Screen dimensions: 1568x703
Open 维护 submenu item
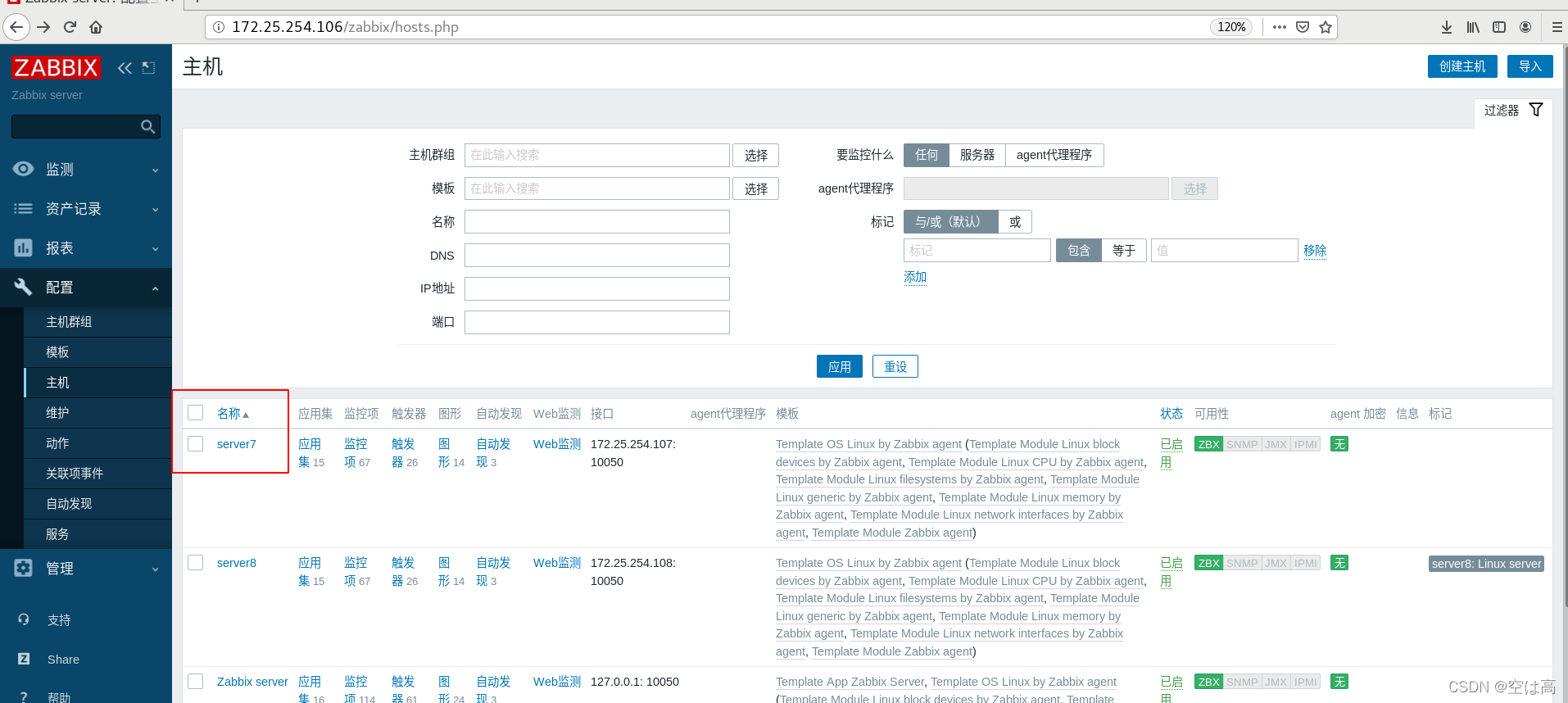[x=97, y=413]
